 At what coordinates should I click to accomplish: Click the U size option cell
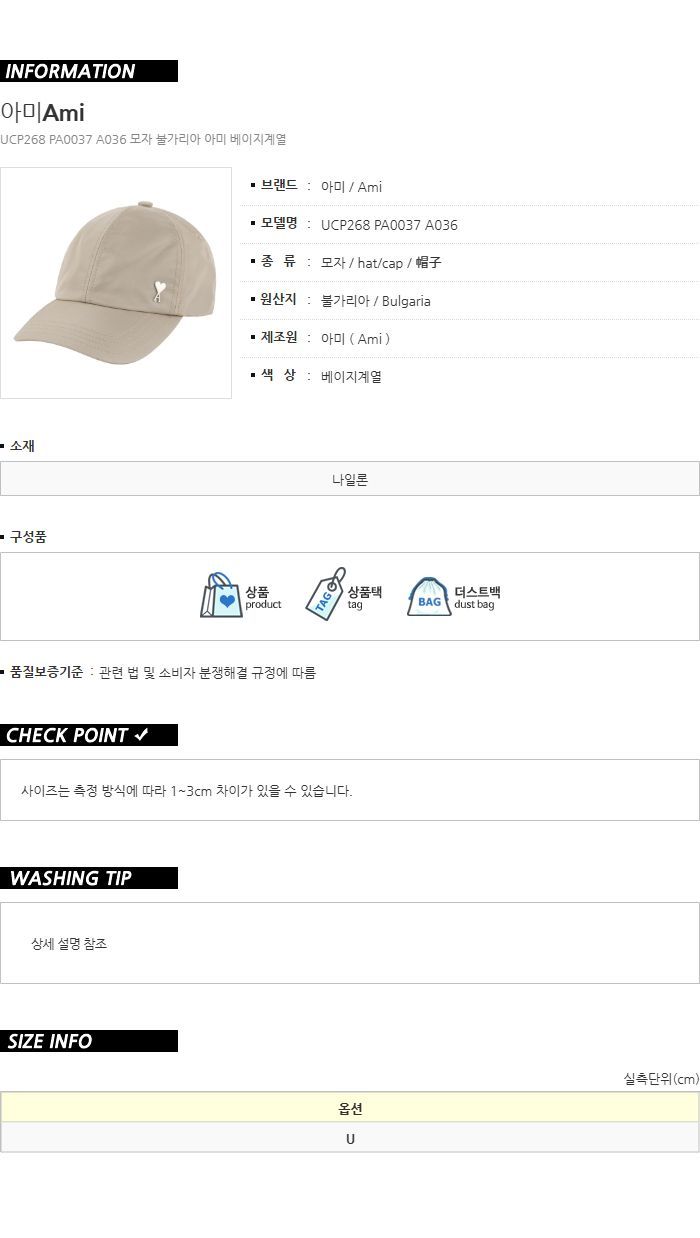(350, 1138)
